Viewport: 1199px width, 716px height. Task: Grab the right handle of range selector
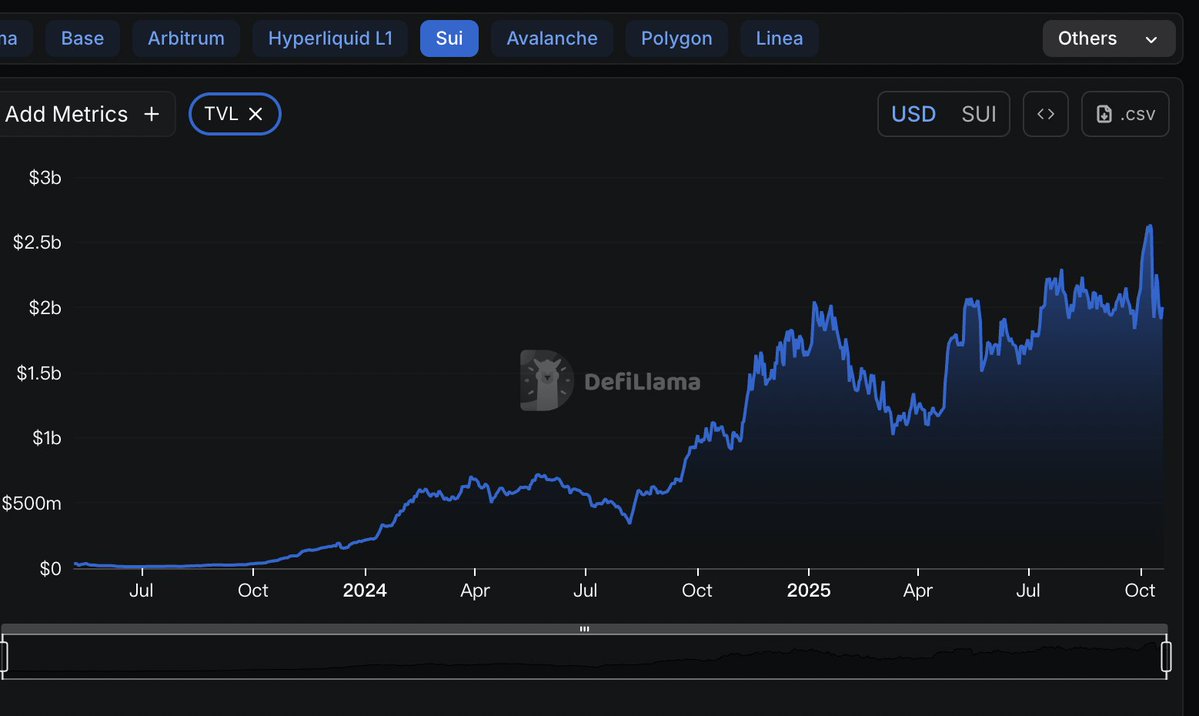pyautogui.click(x=1166, y=657)
